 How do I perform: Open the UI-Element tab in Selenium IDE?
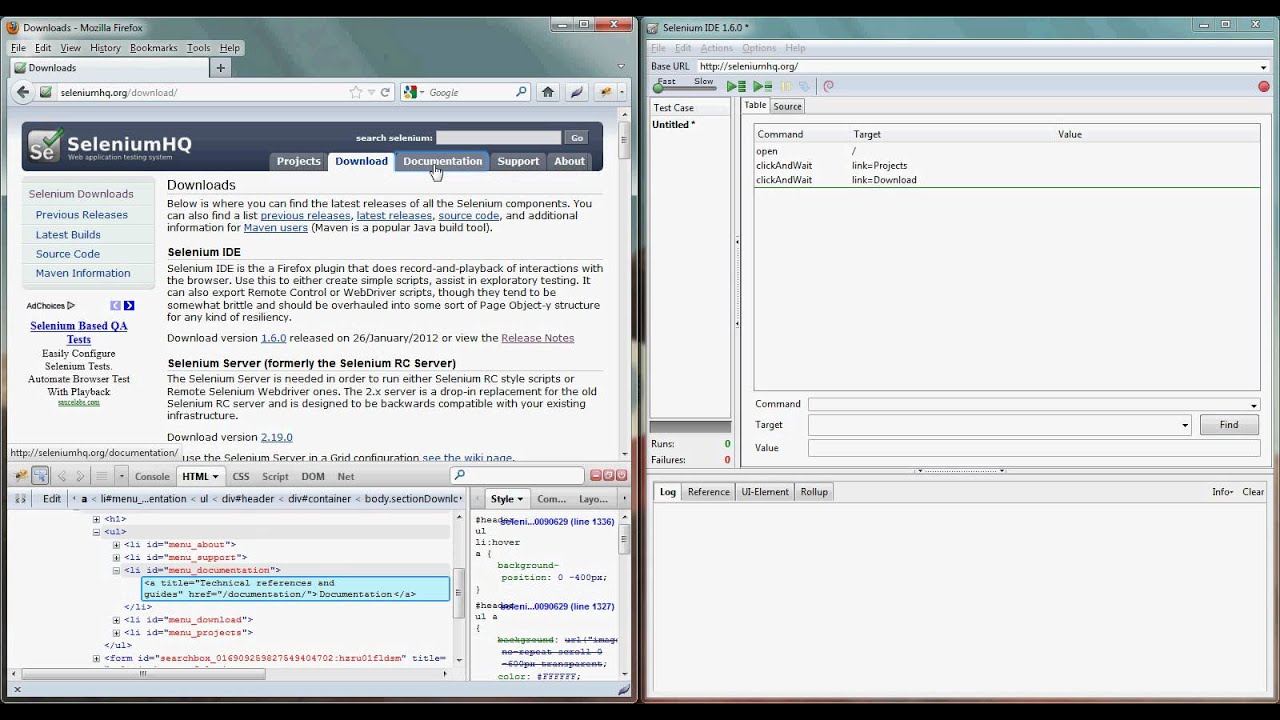765,492
